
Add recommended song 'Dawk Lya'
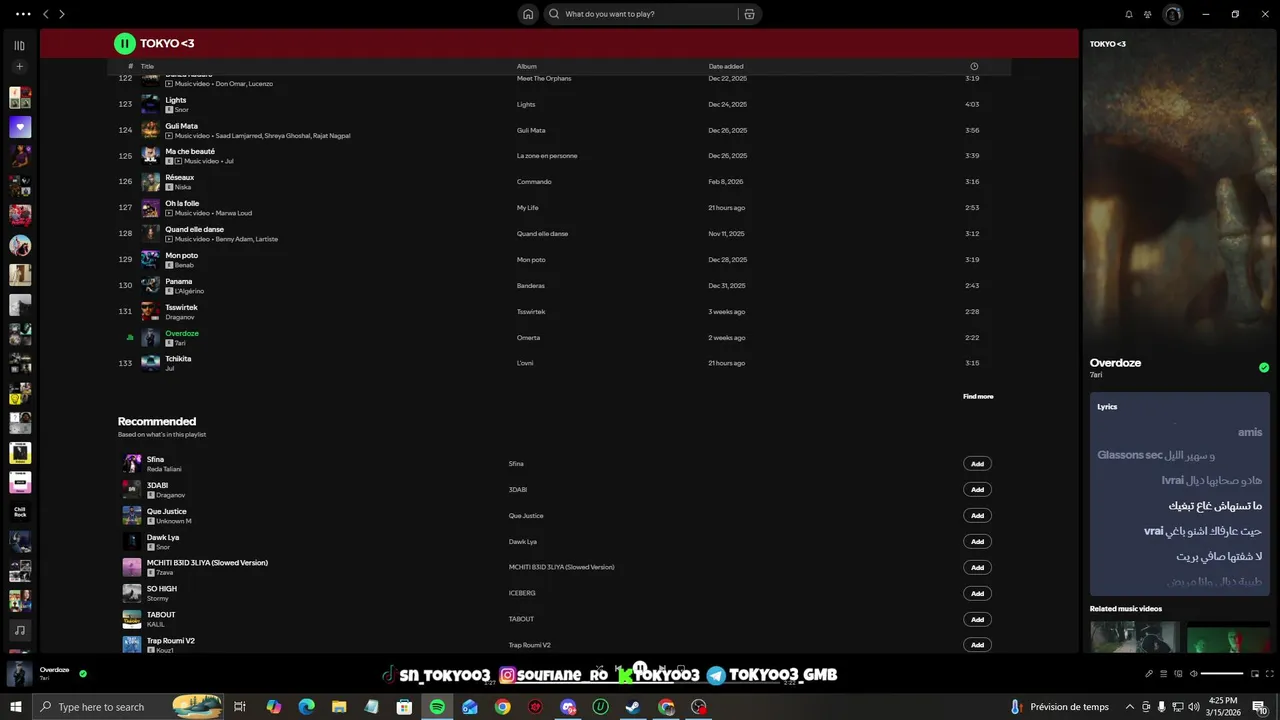tap(977, 542)
